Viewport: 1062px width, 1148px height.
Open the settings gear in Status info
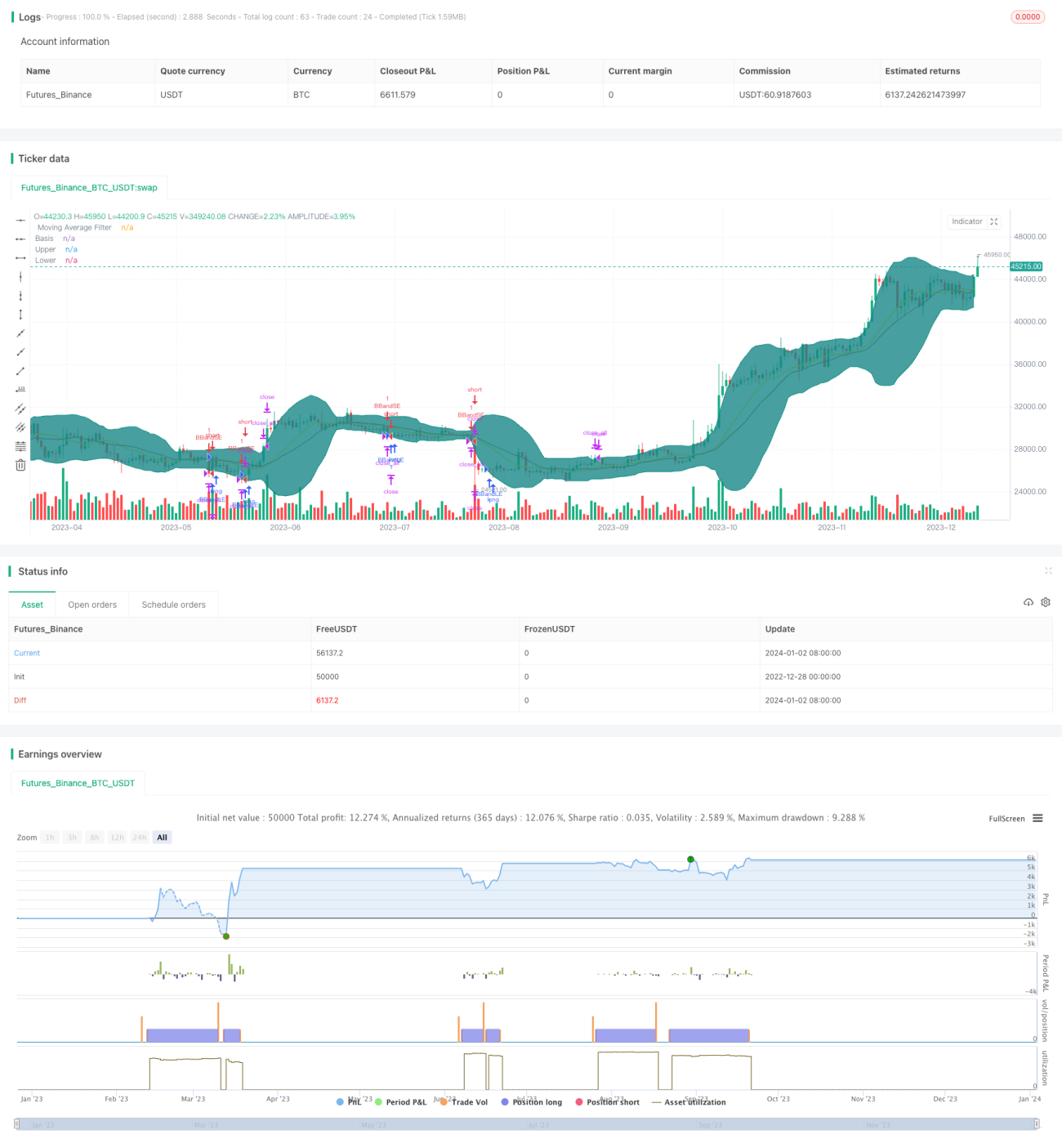pyautogui.click(x=1046, y=602)
